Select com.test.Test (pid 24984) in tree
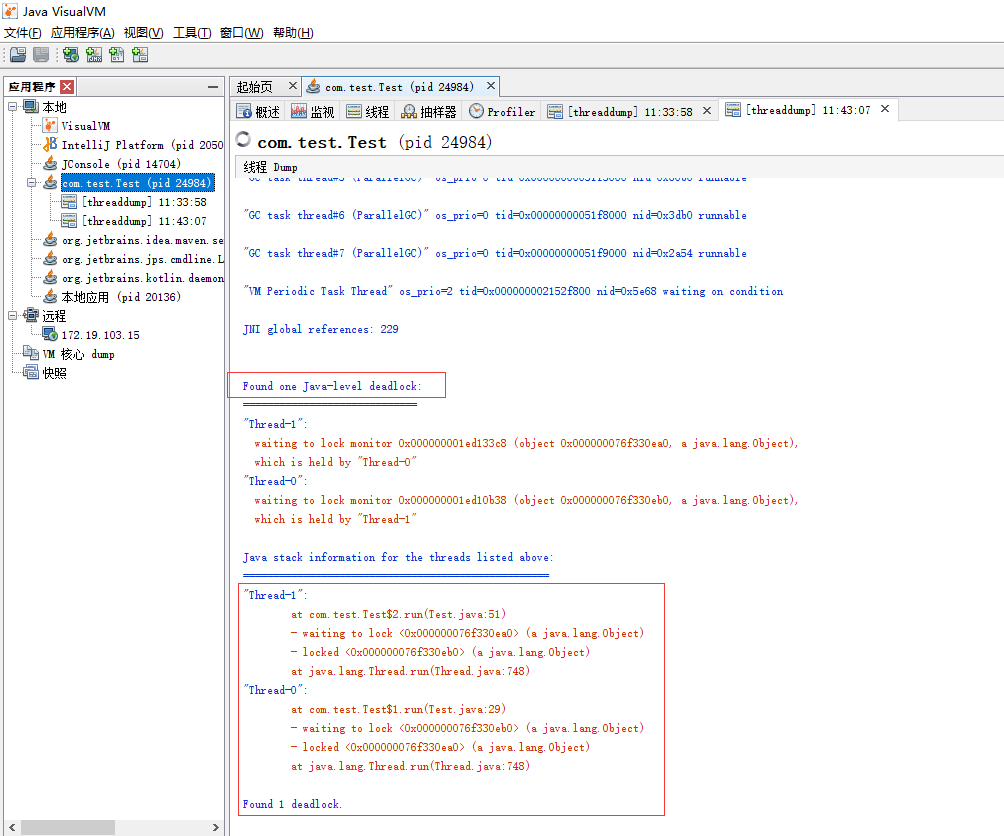The width and height of the screenshot is (1004, 836). click(137, 183)
